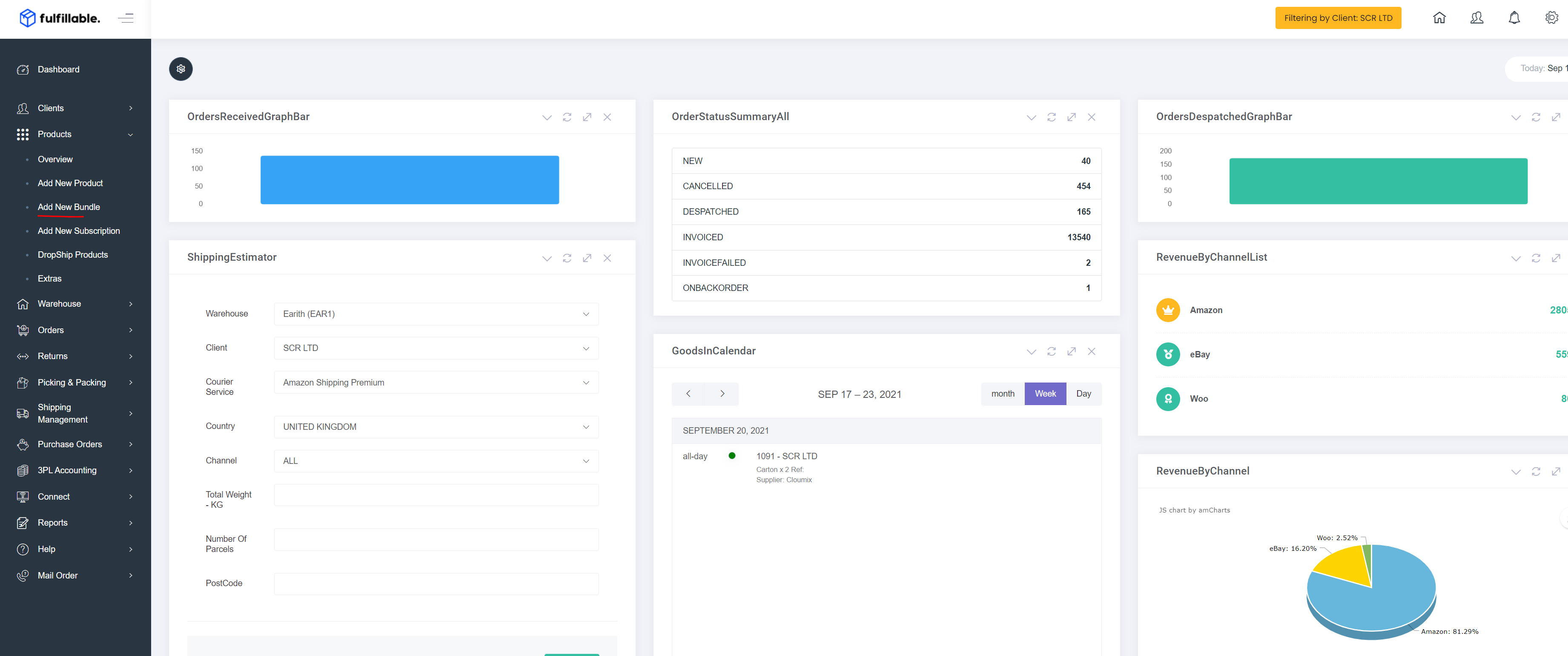
Task: Click the fulfillable logo
Action: click(x=60, y=18)
